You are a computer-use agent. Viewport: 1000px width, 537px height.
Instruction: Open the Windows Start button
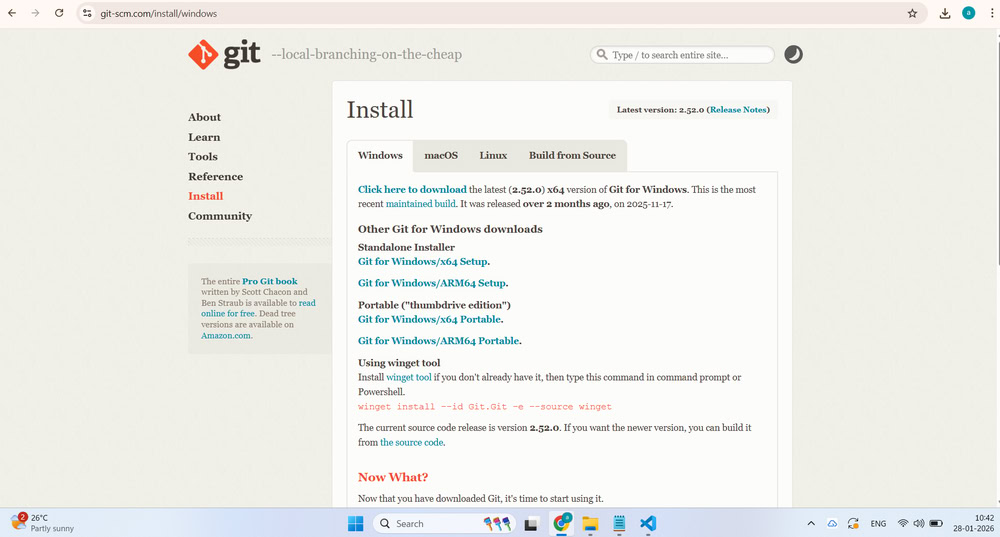[x=355, y=524]
